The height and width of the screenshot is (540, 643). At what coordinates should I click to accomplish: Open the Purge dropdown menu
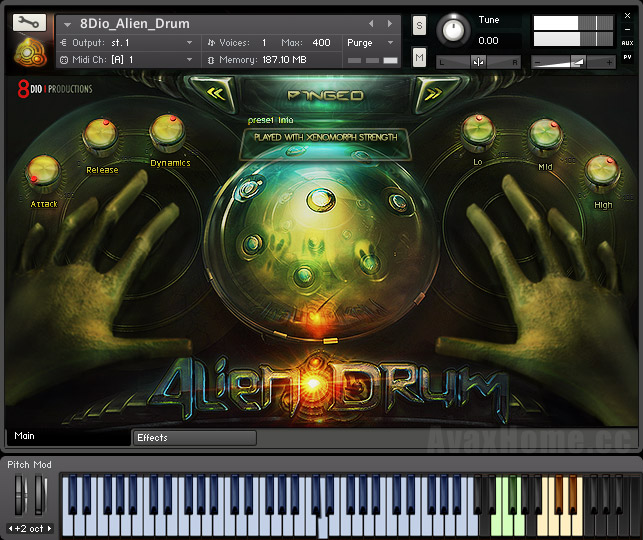pyautogui.click(x=370, y=43)
